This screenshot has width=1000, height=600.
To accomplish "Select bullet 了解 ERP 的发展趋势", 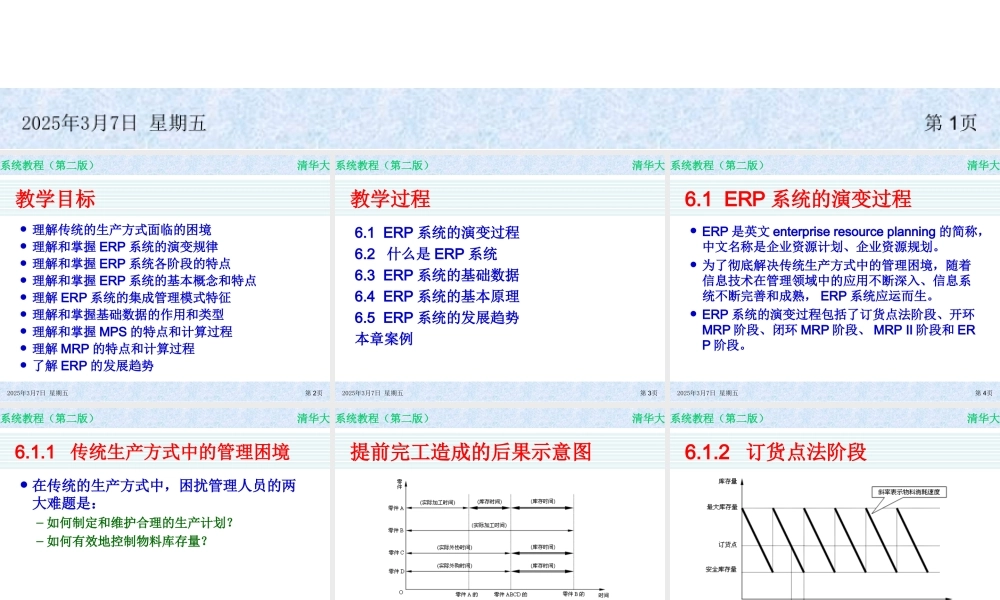I will (x=92, y=365).
